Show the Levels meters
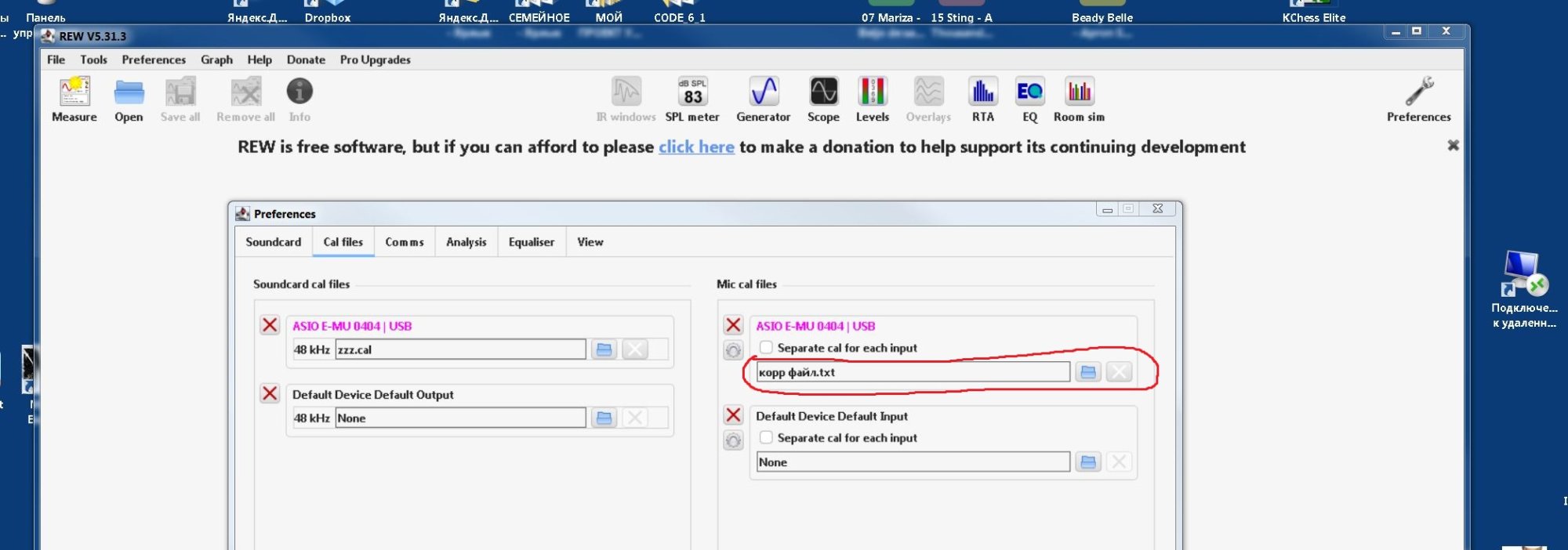This screenshot has width=1568, height=550. pyautogui.click(x=872, y=100)
